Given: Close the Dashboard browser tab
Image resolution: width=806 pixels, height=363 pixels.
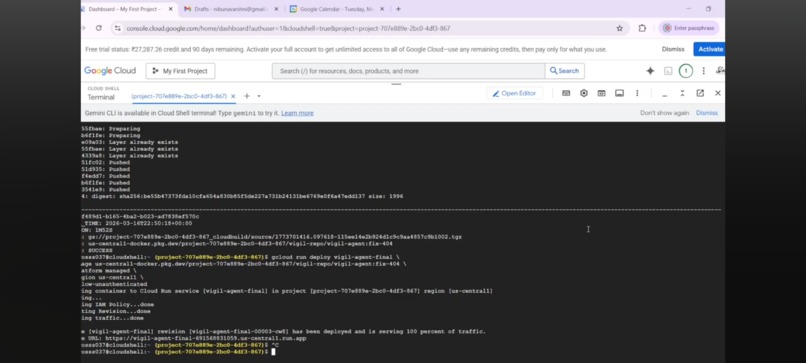Looking at the screenshot, I should point(171,9).
